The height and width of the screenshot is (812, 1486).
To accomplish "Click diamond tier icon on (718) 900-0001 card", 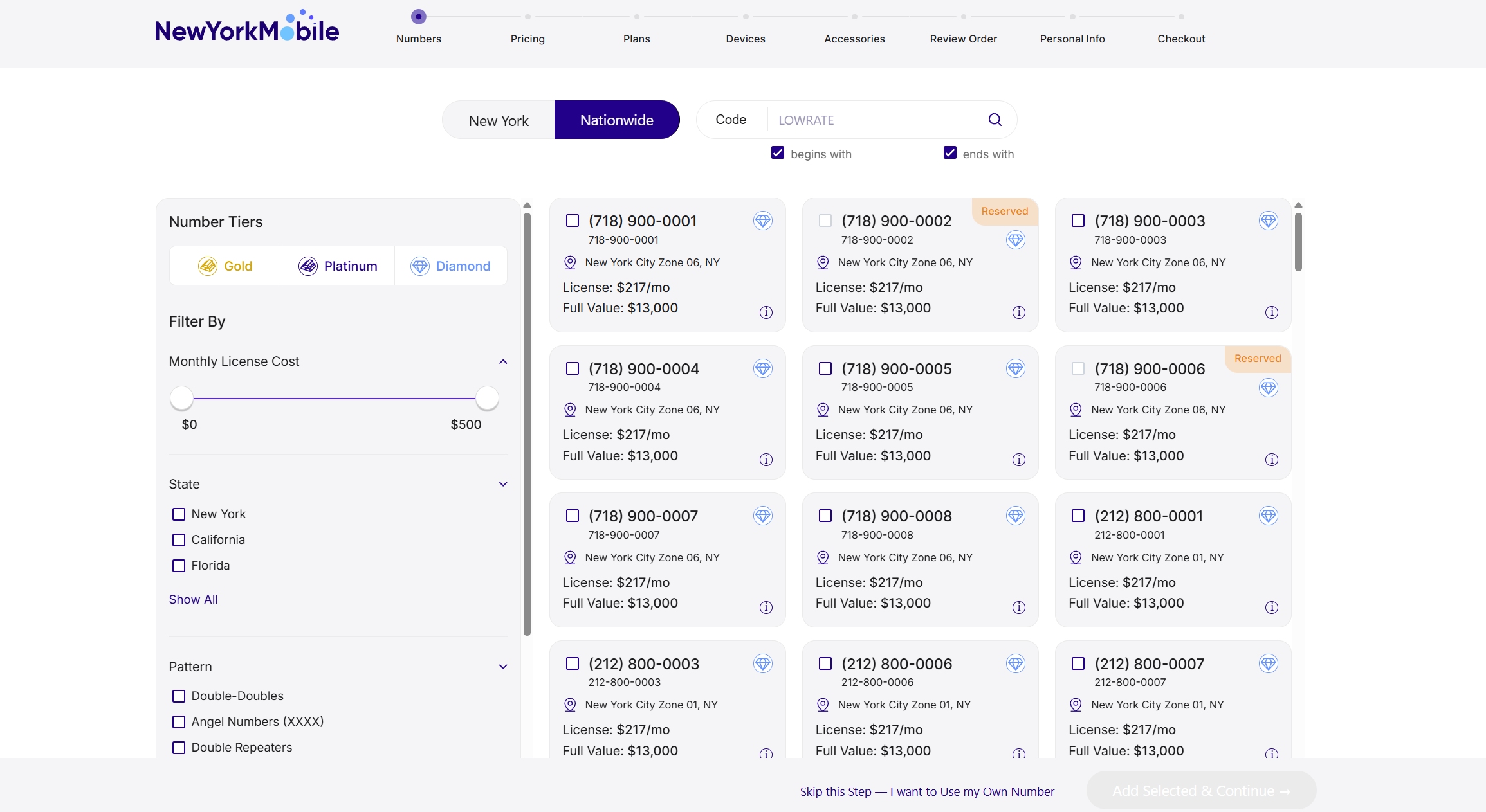I will (762, 221).
